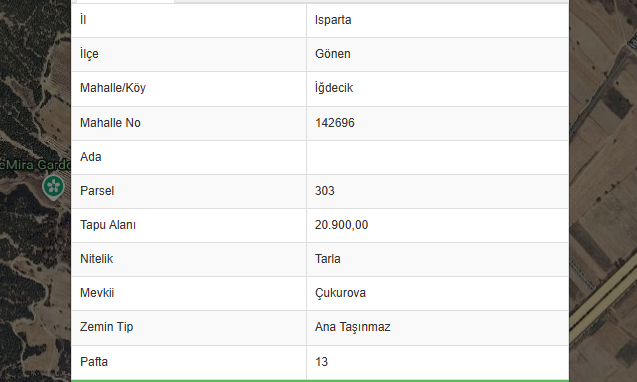Select the Parsel value 303

pos(325,191)
